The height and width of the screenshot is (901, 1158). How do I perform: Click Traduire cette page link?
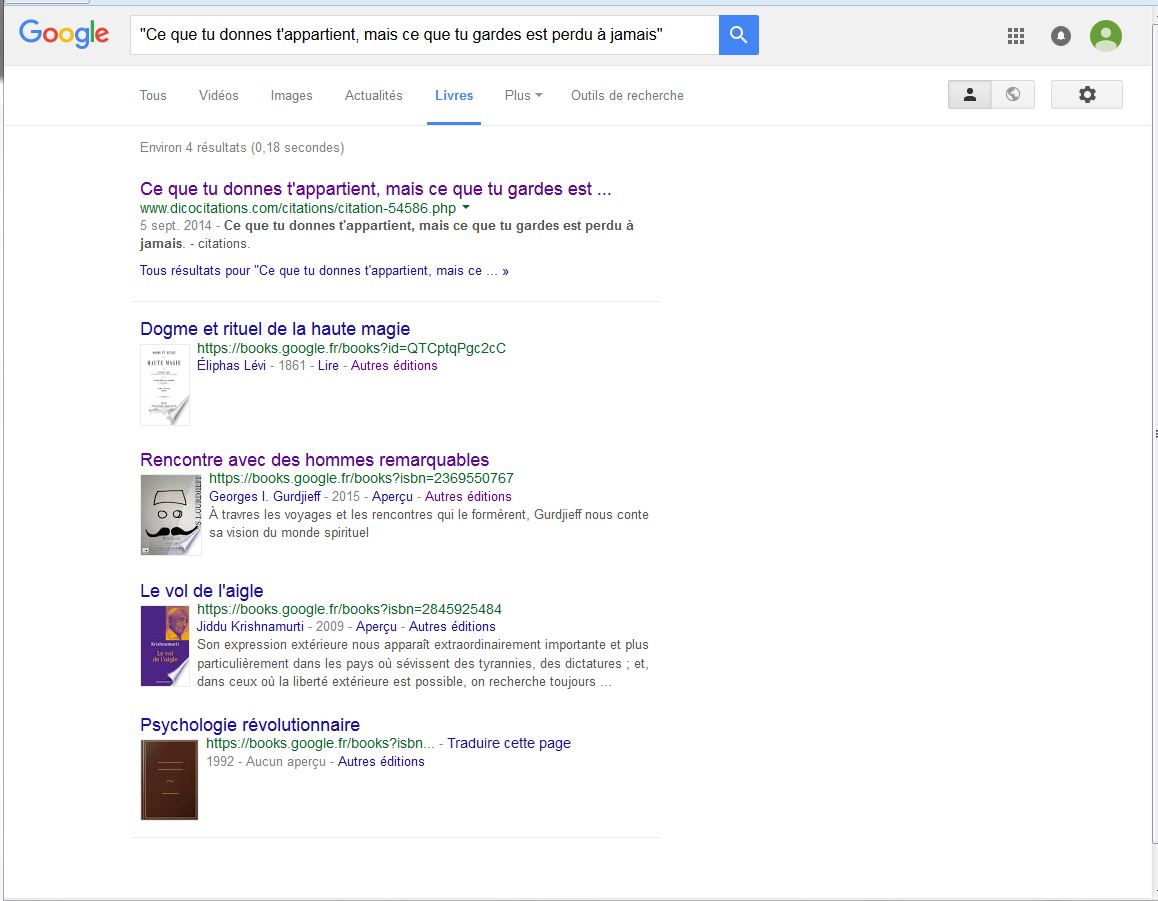[x=509, y=743]
